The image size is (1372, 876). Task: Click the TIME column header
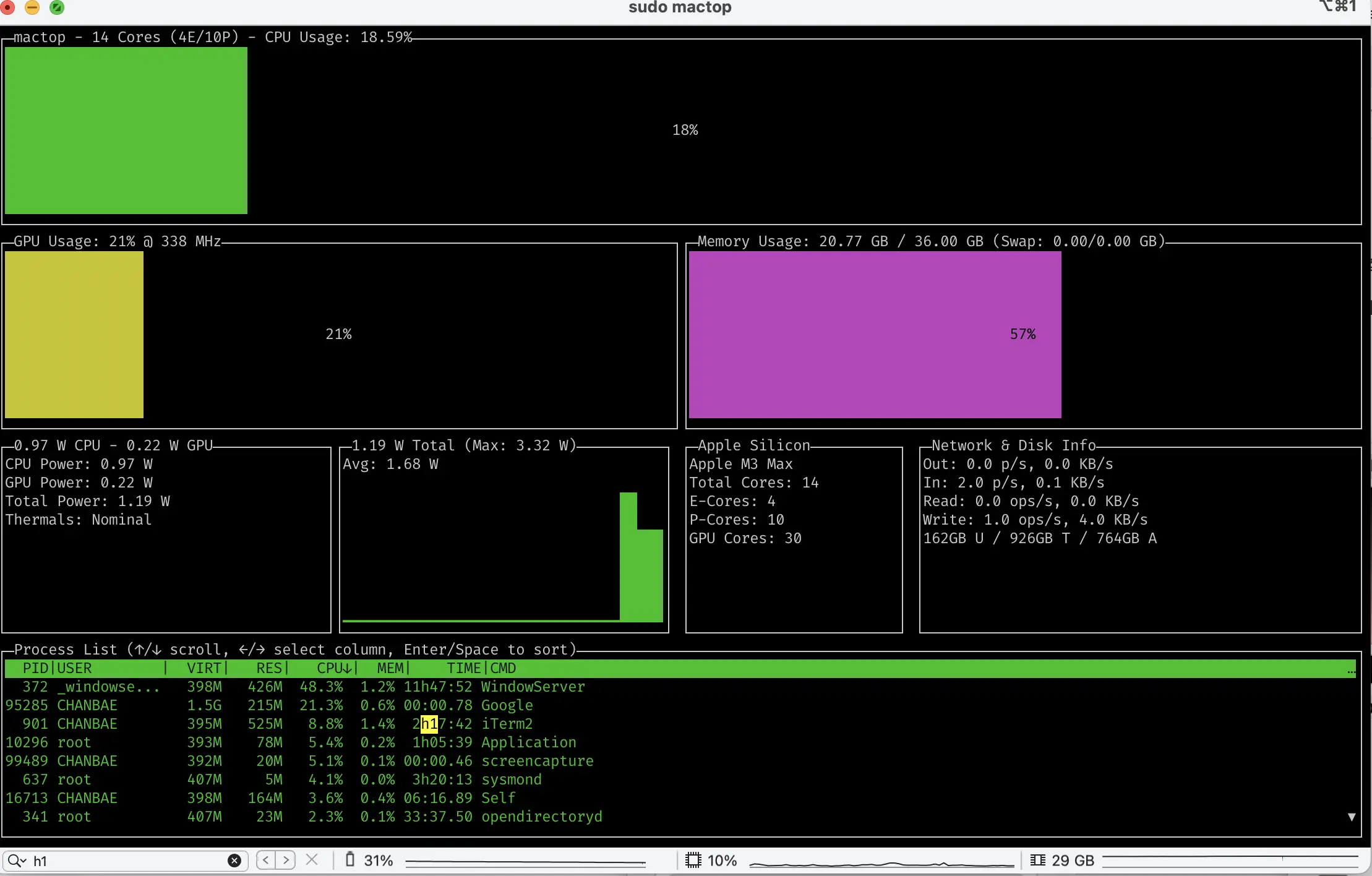pyautogui.click(x=463, y=668)
